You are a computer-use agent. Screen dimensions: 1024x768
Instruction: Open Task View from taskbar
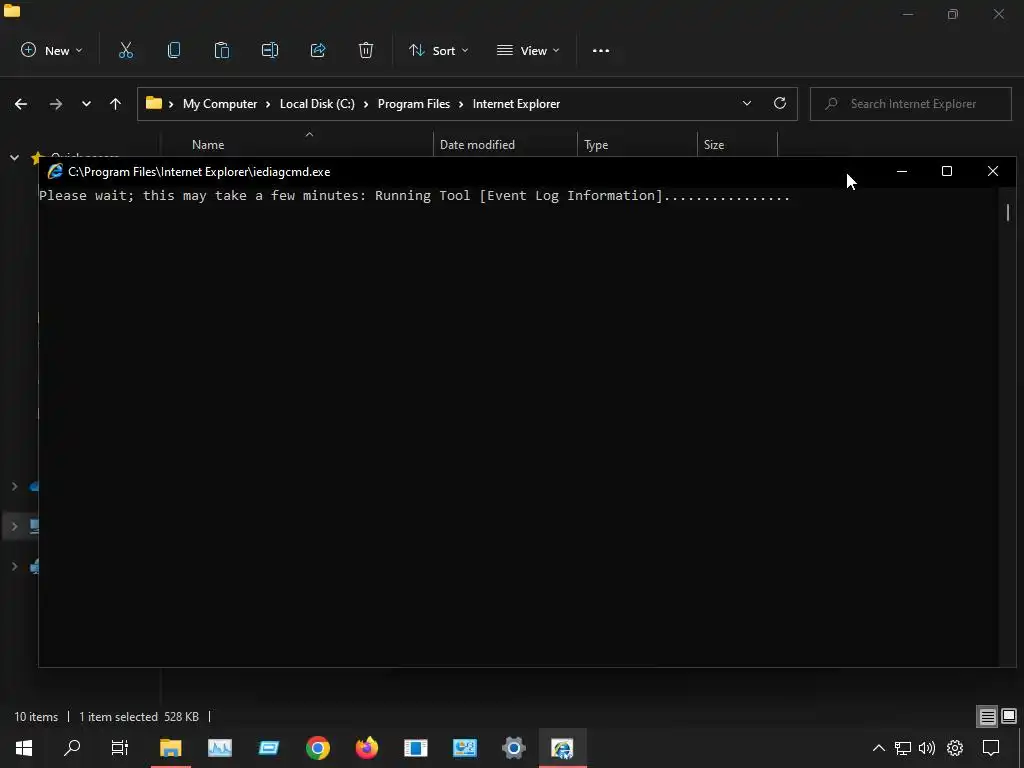pos(120,748)
